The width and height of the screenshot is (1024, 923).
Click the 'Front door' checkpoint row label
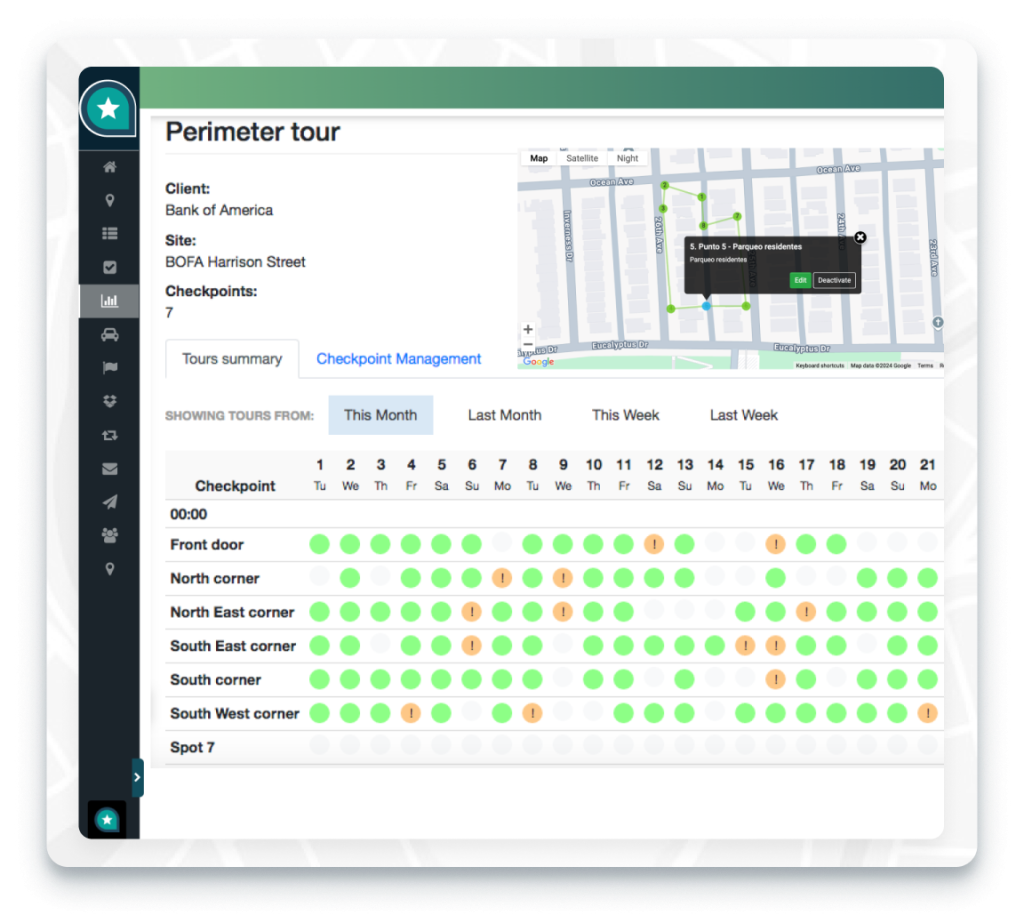[206, 545]
